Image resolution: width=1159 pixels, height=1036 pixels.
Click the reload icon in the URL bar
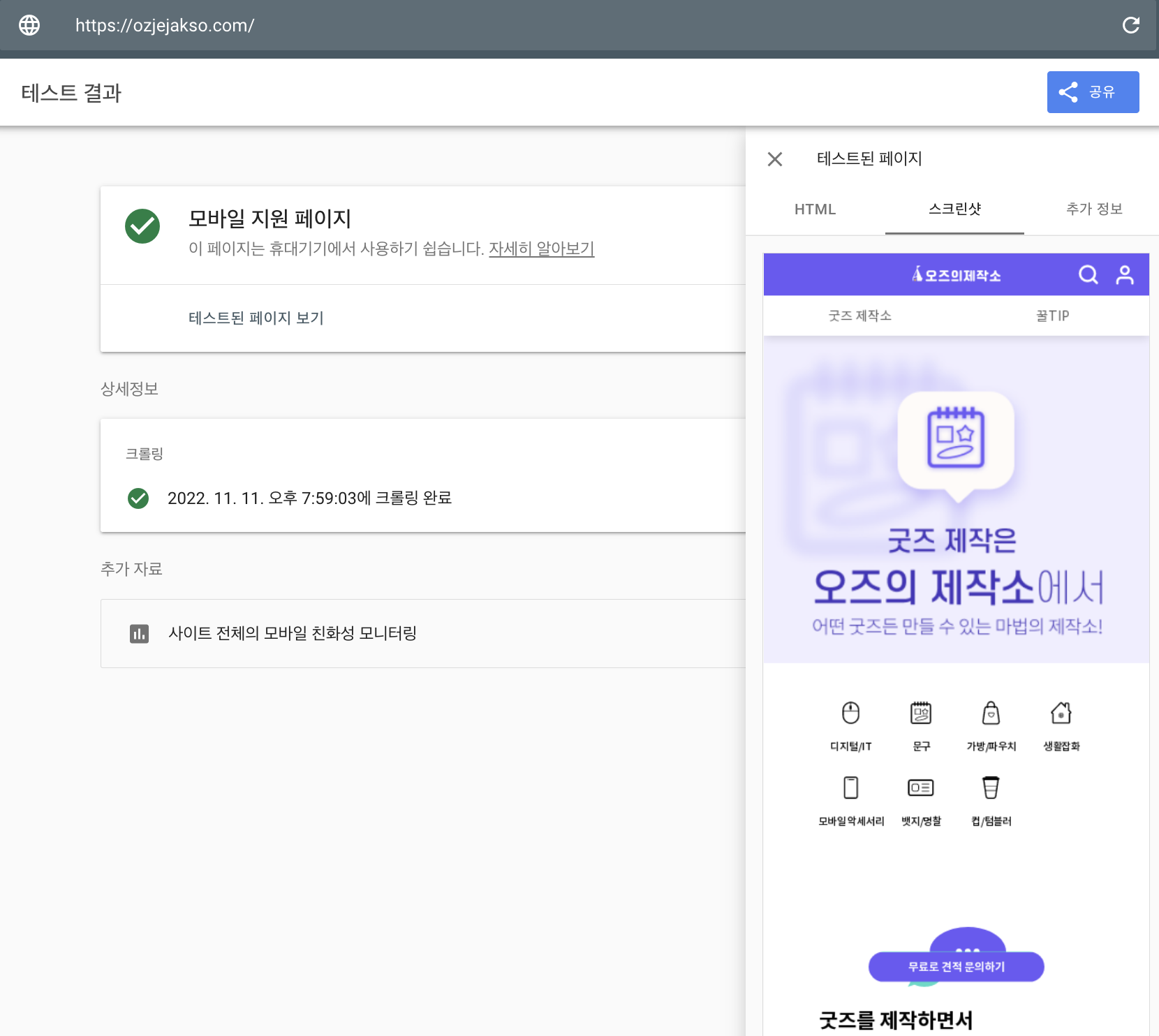click(x=1130, y=25)
